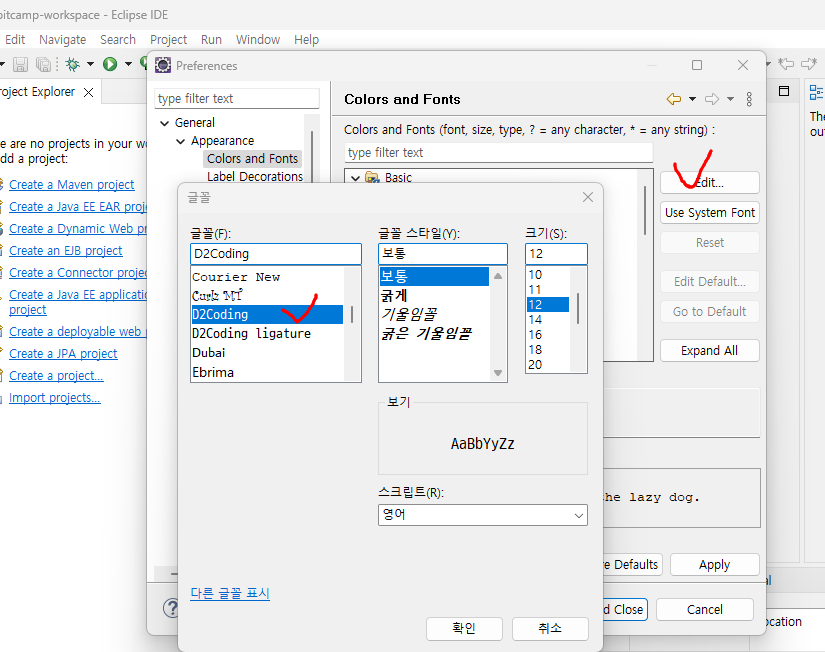Image resolution: width=825 pixels, height=652 pixels.
Task: Select 굵게 bold style
Action: coord(434,295)
